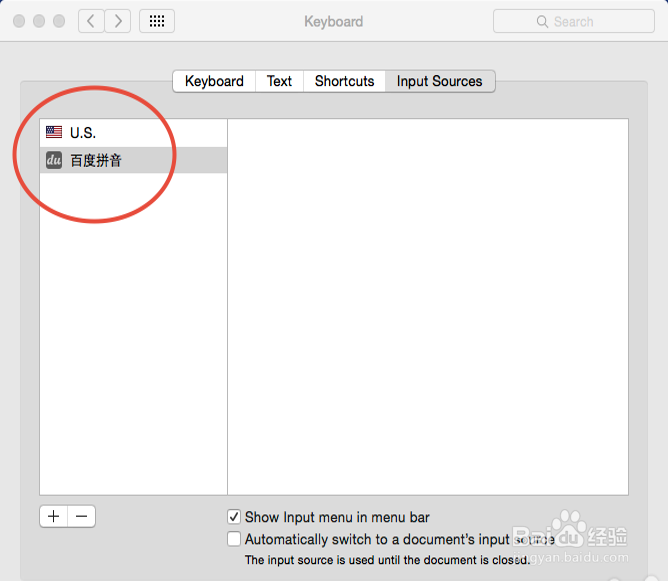Show all preferences grid icon
Image resolution: width=668 pixels, height=581 pixels.
click(157, 21)
